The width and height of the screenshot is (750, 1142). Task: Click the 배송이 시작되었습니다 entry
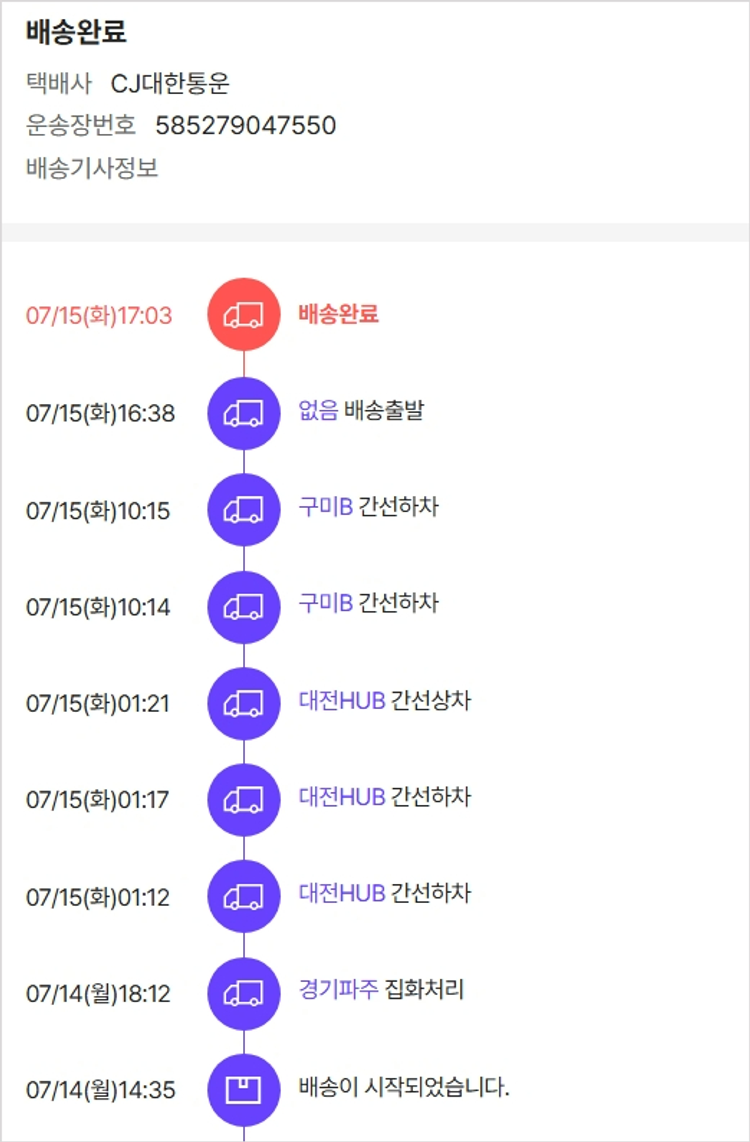coord(404,1087)
